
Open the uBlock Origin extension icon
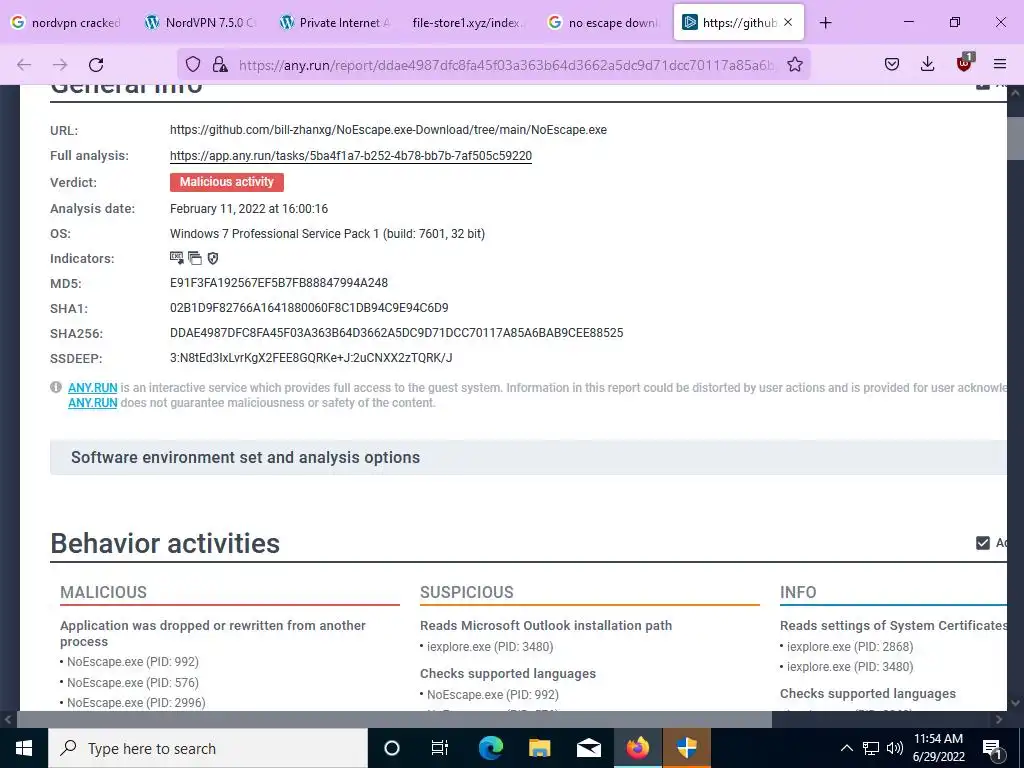click(965, 63)
